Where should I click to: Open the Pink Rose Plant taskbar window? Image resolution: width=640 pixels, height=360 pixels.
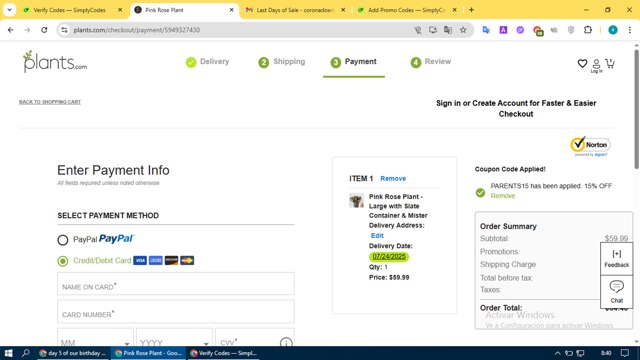pos(149,353)
